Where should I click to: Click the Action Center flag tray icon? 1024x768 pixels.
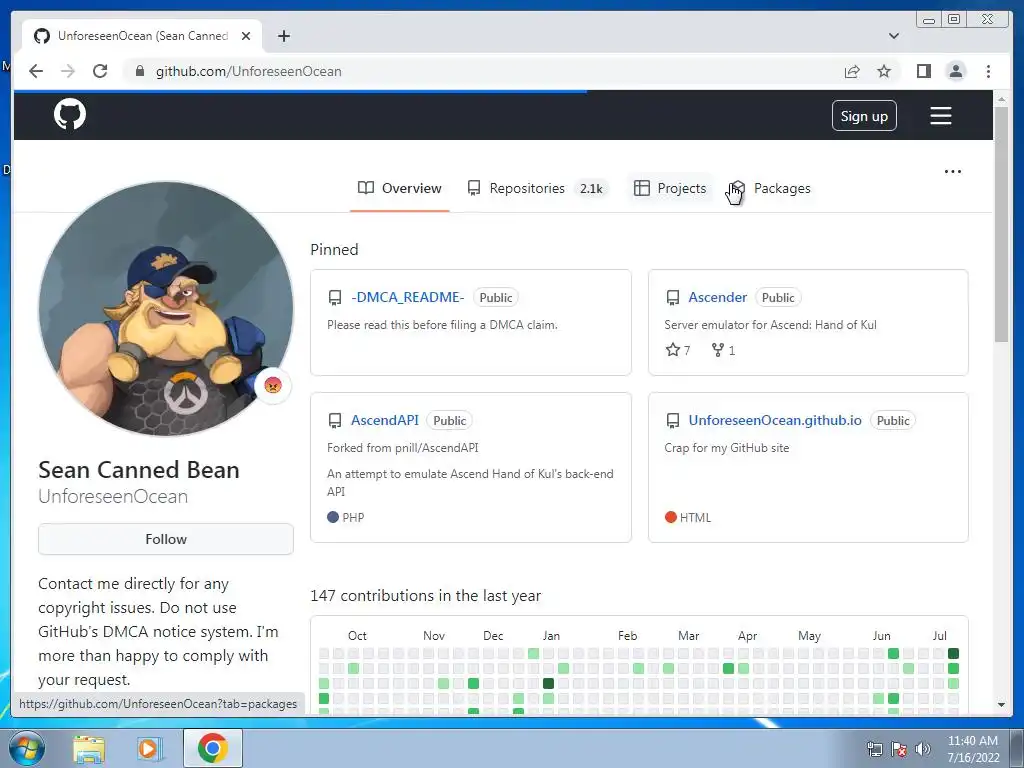coord(899,749)
